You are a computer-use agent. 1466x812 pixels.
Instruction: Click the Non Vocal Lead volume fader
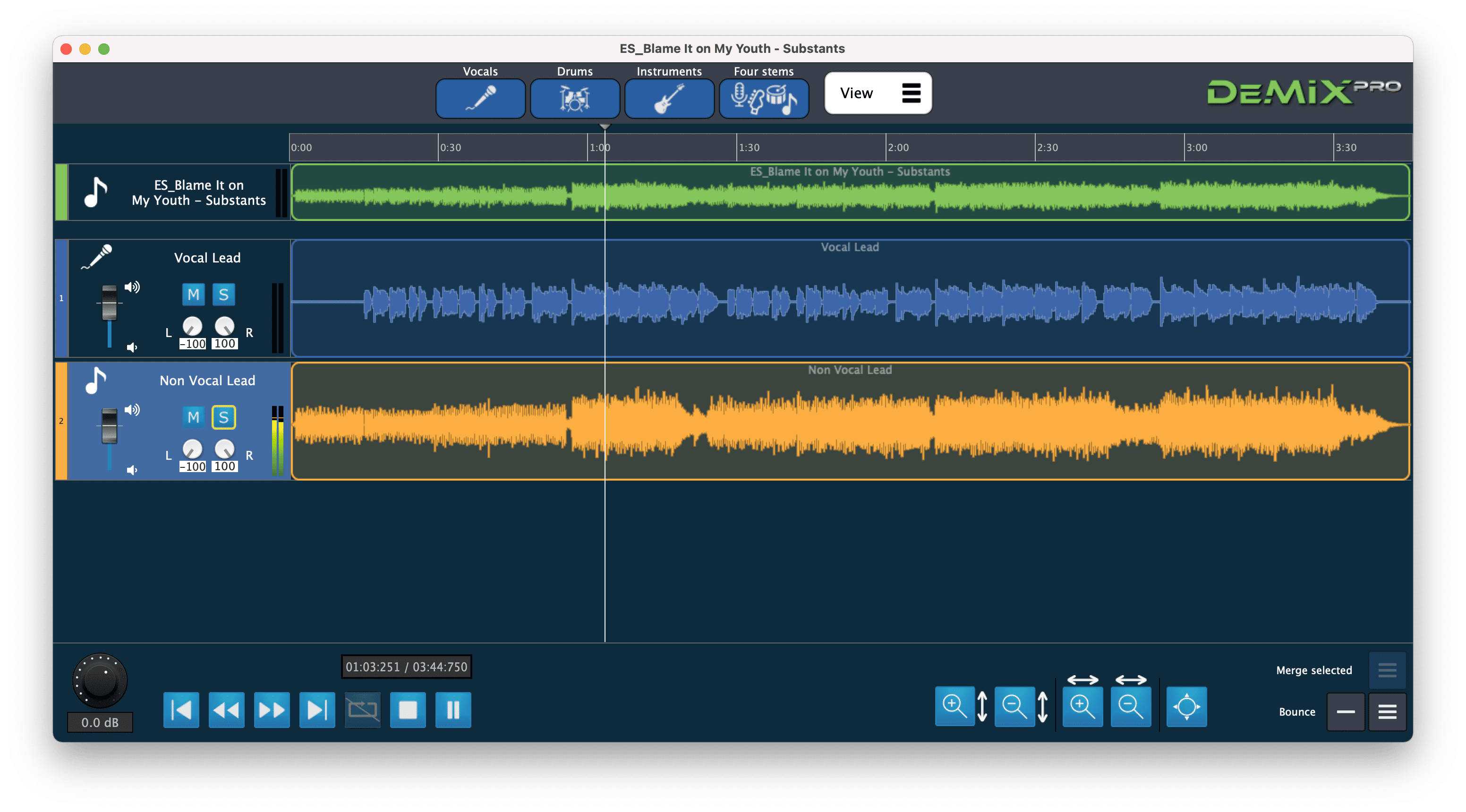pyautogui.click(x=109, y=426)
